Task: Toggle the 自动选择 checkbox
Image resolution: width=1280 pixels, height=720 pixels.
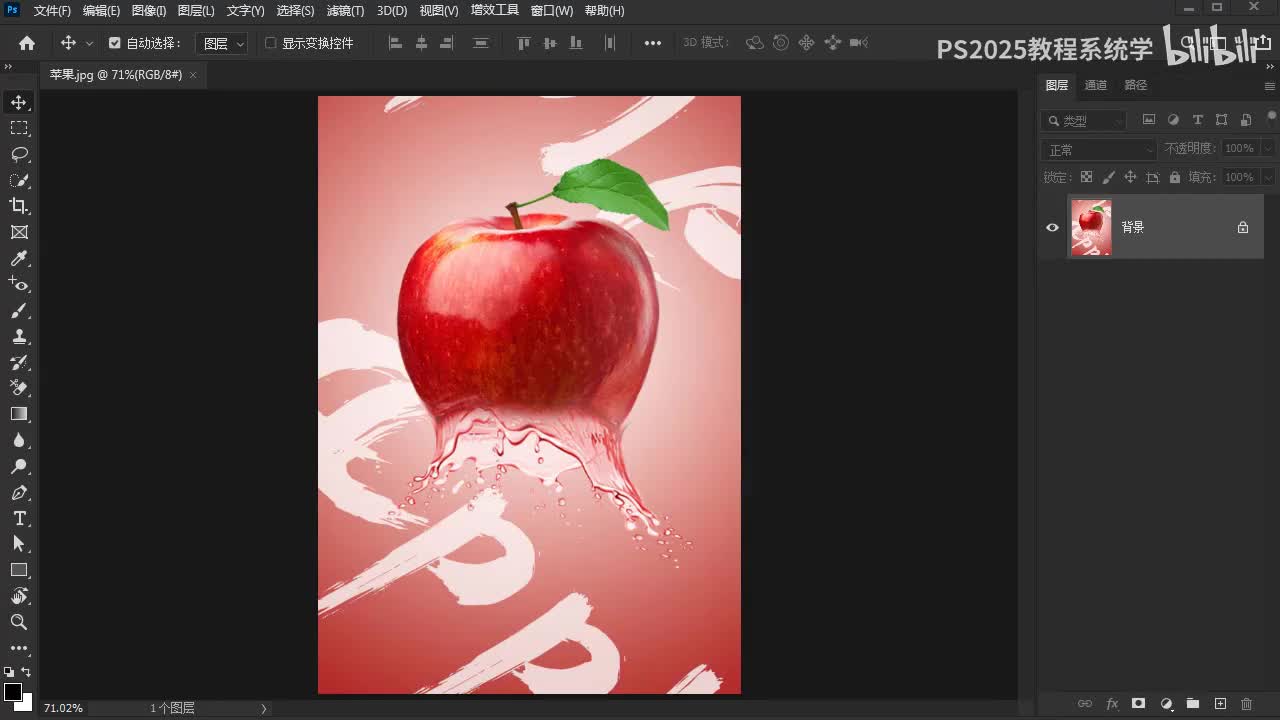Action: click(114, 43)
